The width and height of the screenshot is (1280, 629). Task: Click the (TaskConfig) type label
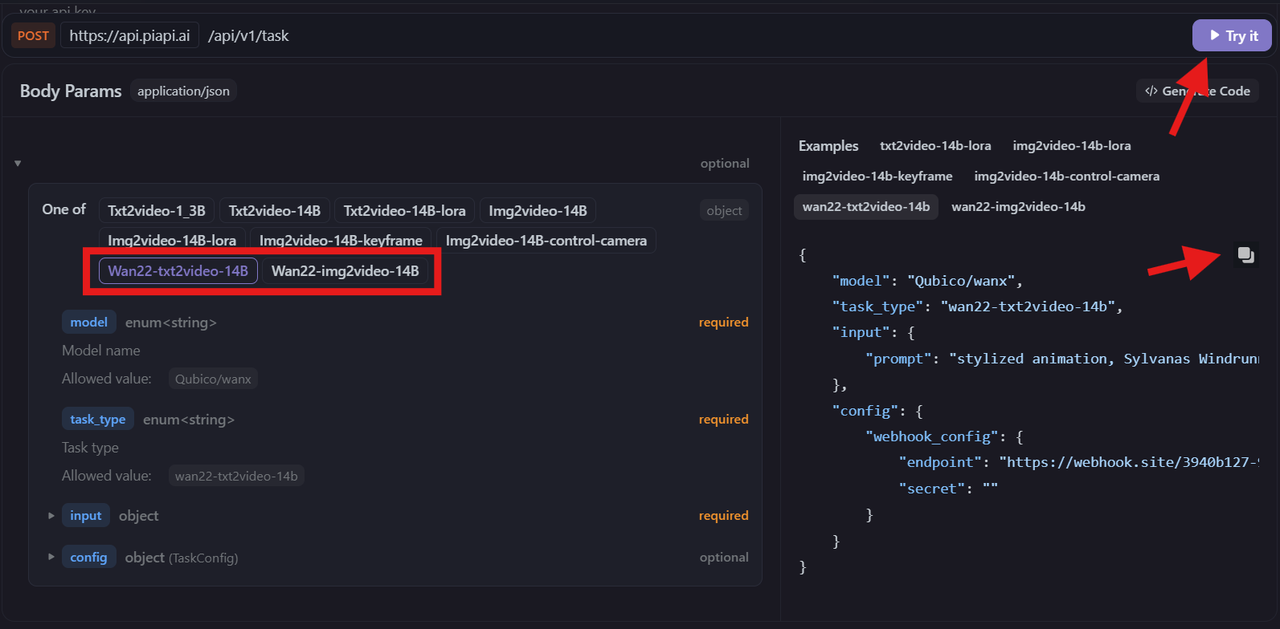coord(203,557)
